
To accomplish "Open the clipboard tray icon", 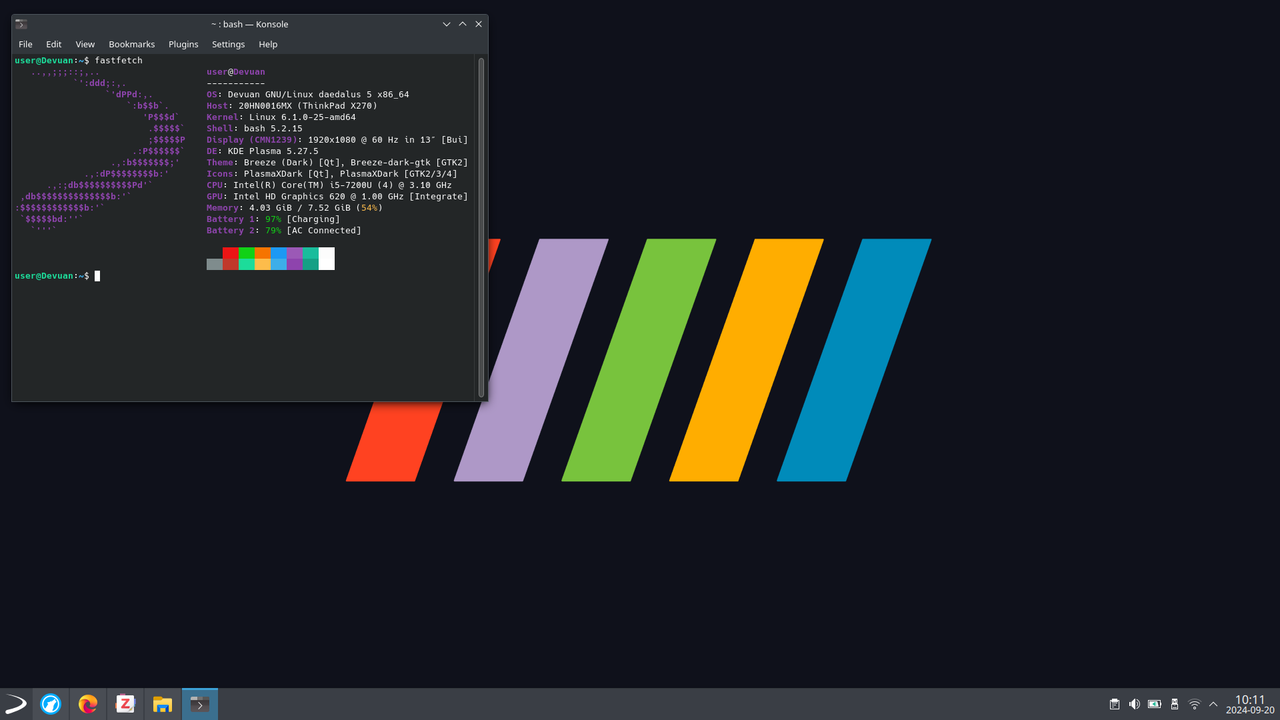I will pos(1115,704).
